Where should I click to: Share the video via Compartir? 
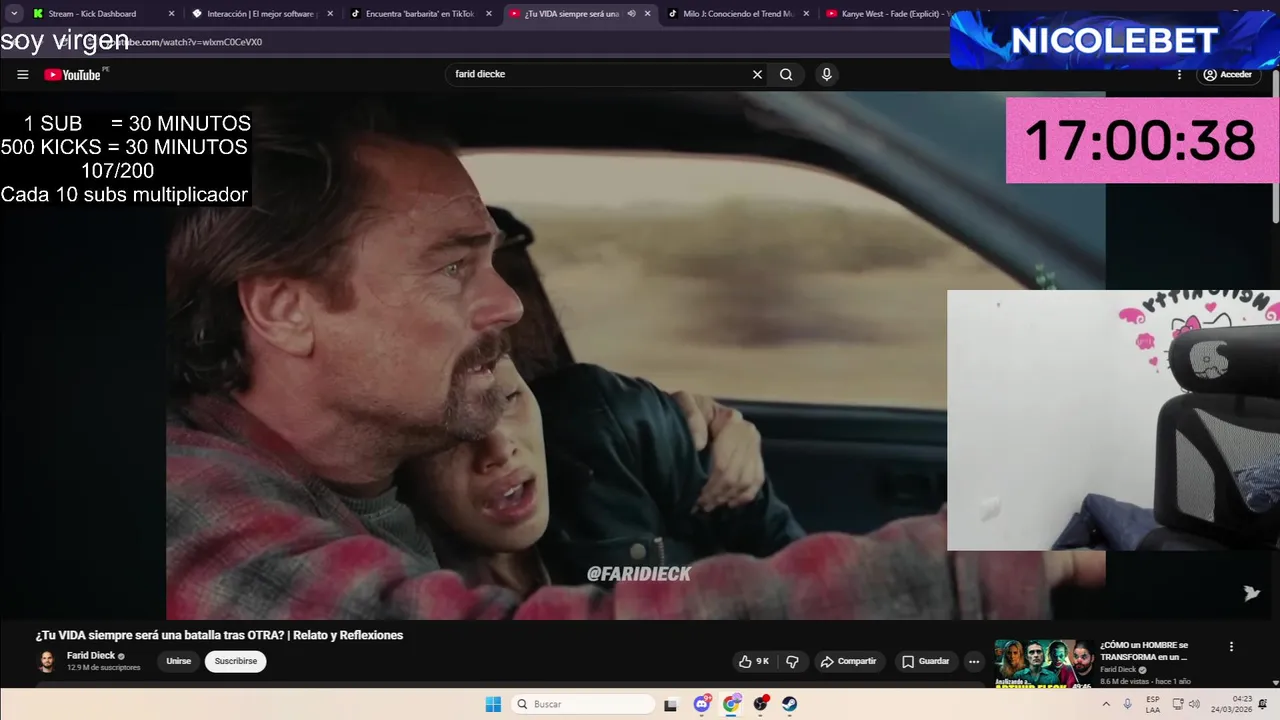point(848,661)
